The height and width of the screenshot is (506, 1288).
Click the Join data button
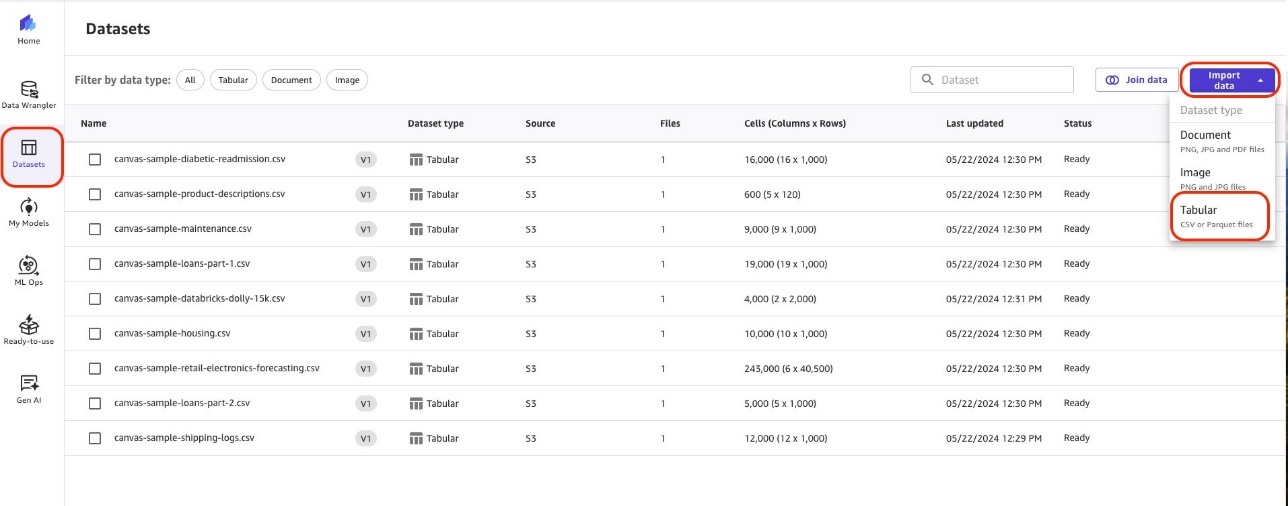tap(1137, 80)
